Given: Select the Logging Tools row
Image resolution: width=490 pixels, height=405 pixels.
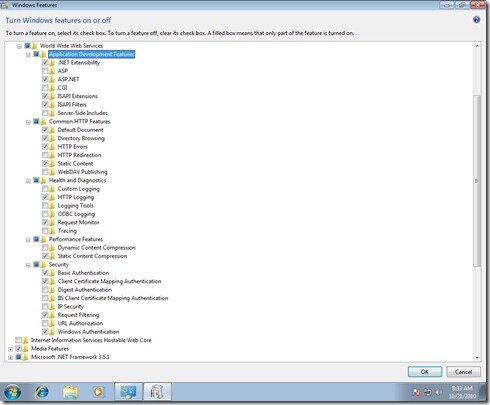Looking at the screenshot, I should pos(75,206).
